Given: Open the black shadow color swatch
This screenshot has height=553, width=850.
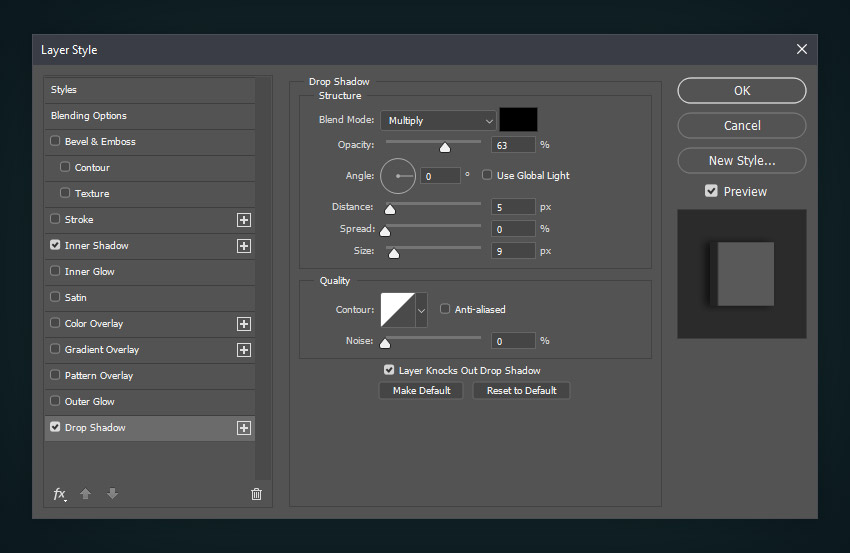Looking at the screenshot, I should click(x=518, y=120).
